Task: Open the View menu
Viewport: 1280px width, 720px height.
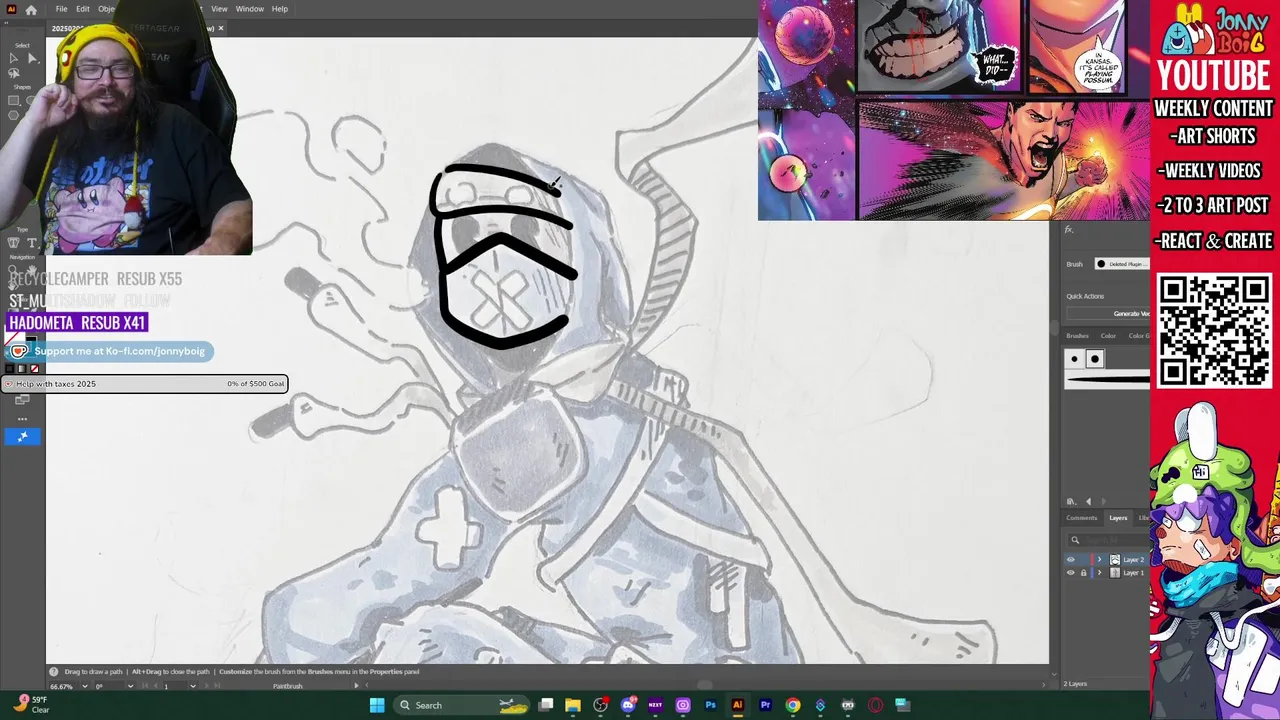Action: 219,9
